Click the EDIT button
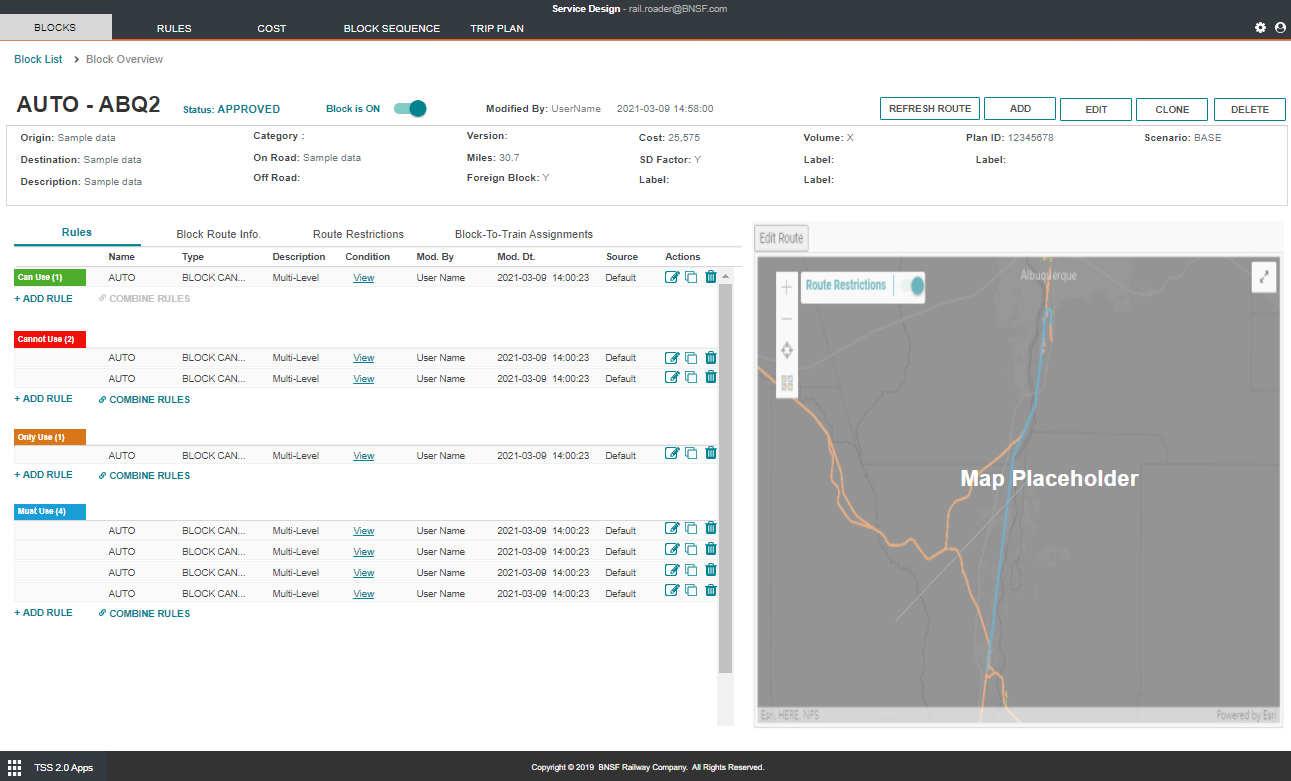Image resolution: width=1291 pixels, height=781 pixels. click(x=1096, y=109)
